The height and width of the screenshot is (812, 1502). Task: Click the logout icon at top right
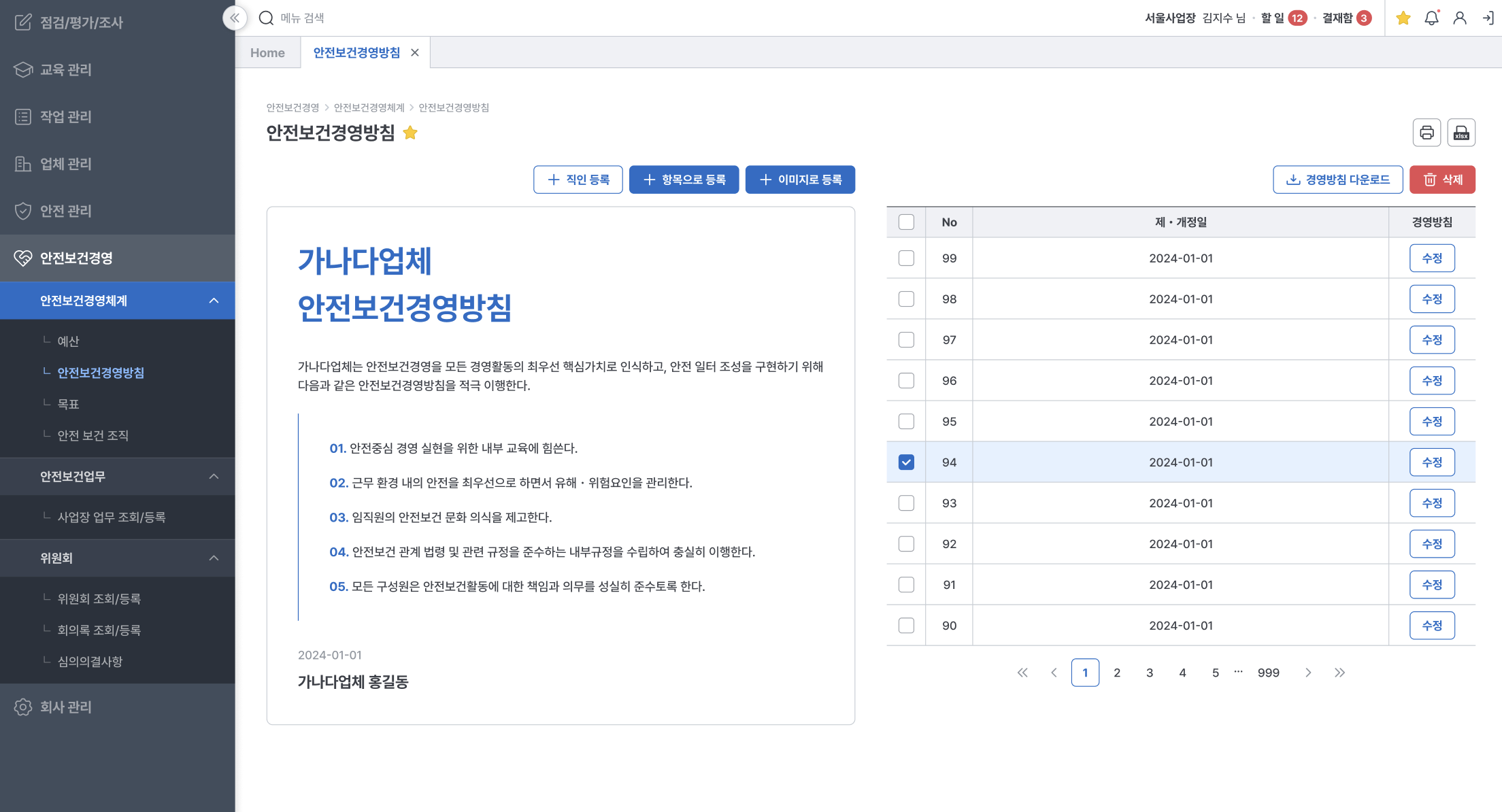(1488, 18)
